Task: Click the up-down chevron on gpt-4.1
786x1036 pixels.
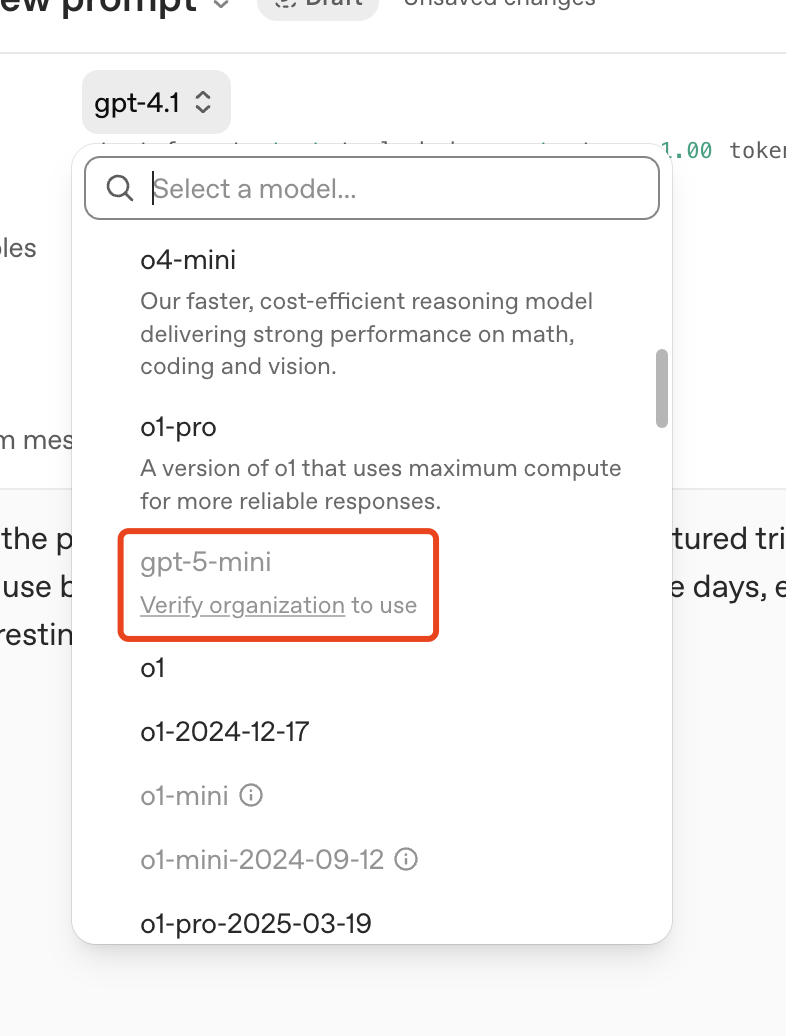Action: click(x=203, y=102)
